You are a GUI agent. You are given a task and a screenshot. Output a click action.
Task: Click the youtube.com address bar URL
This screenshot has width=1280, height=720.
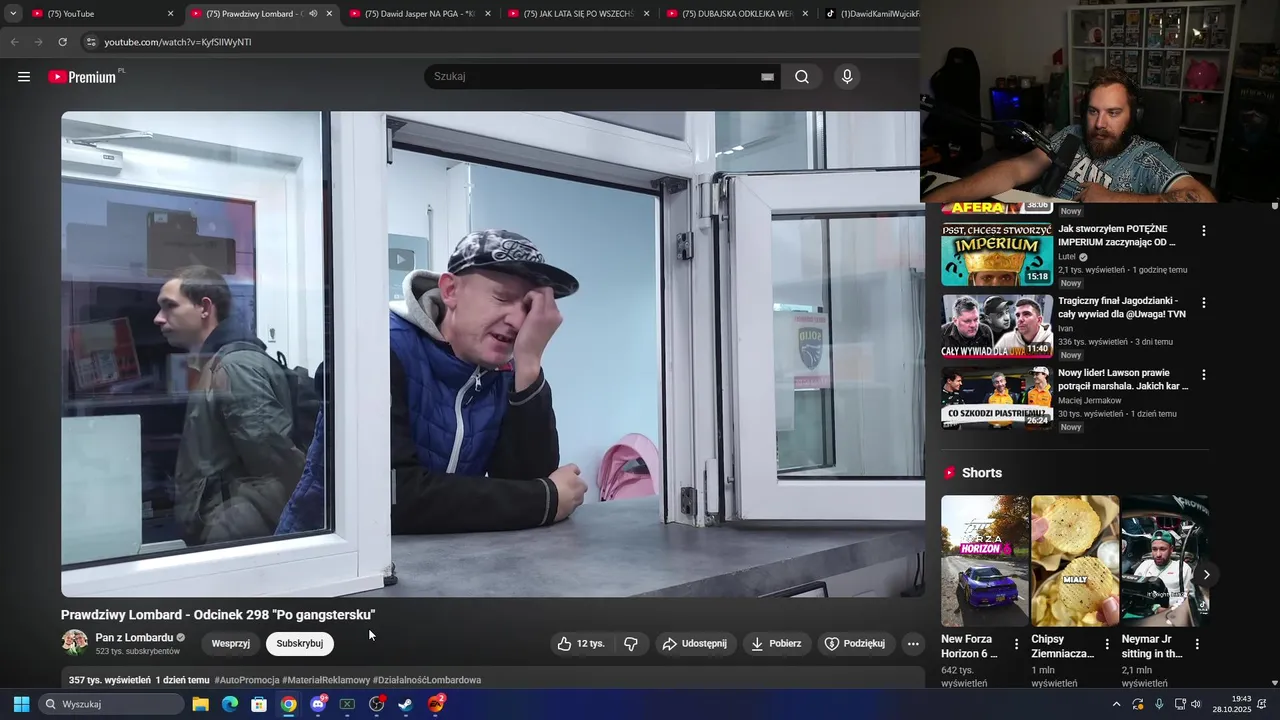pyautogui.click(x=178, y=42)
